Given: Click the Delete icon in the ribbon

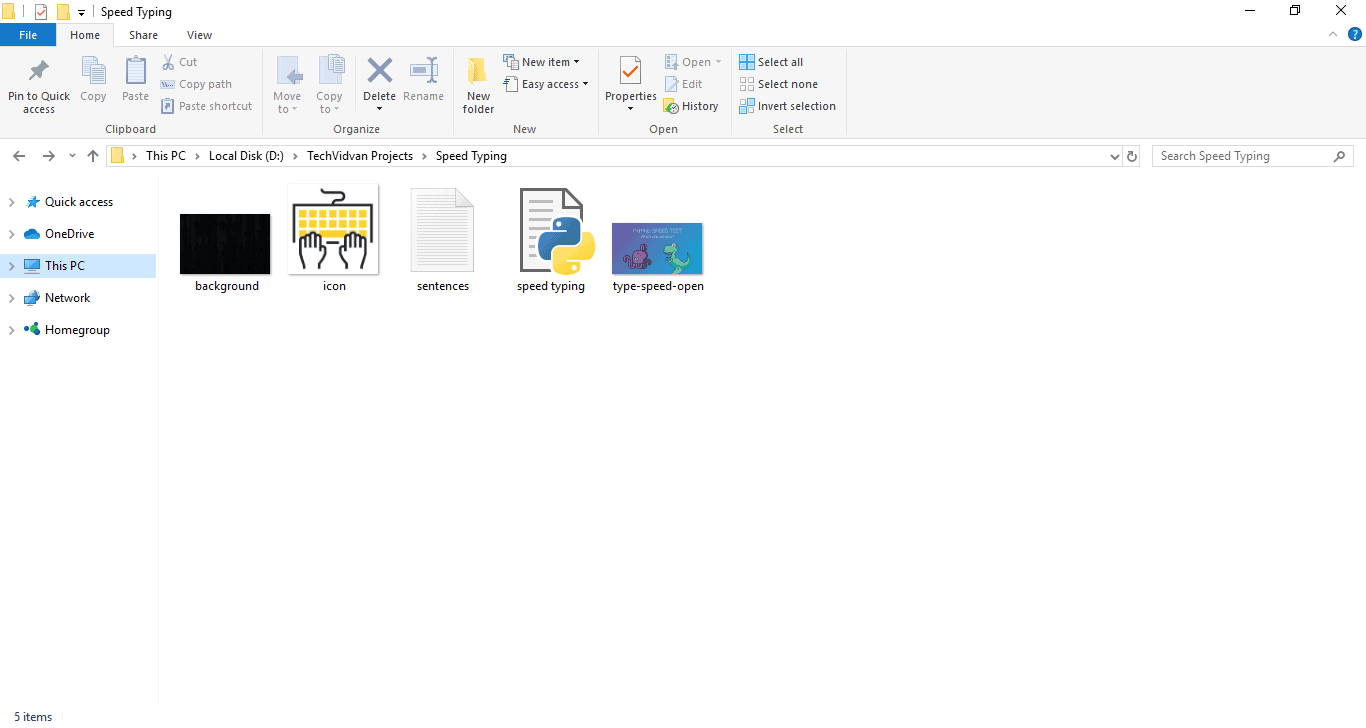Looking at the screenshot, I should click(x=379, y=72).
